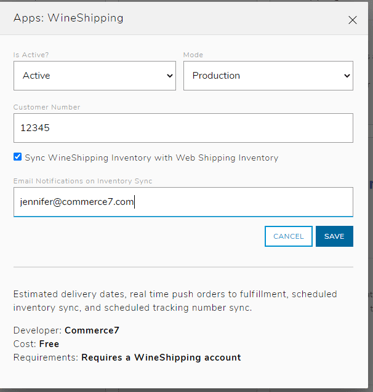Open the Mode dropdown showing Production
373x392 pixels.
pyautogui.click(x=268, y=76)
